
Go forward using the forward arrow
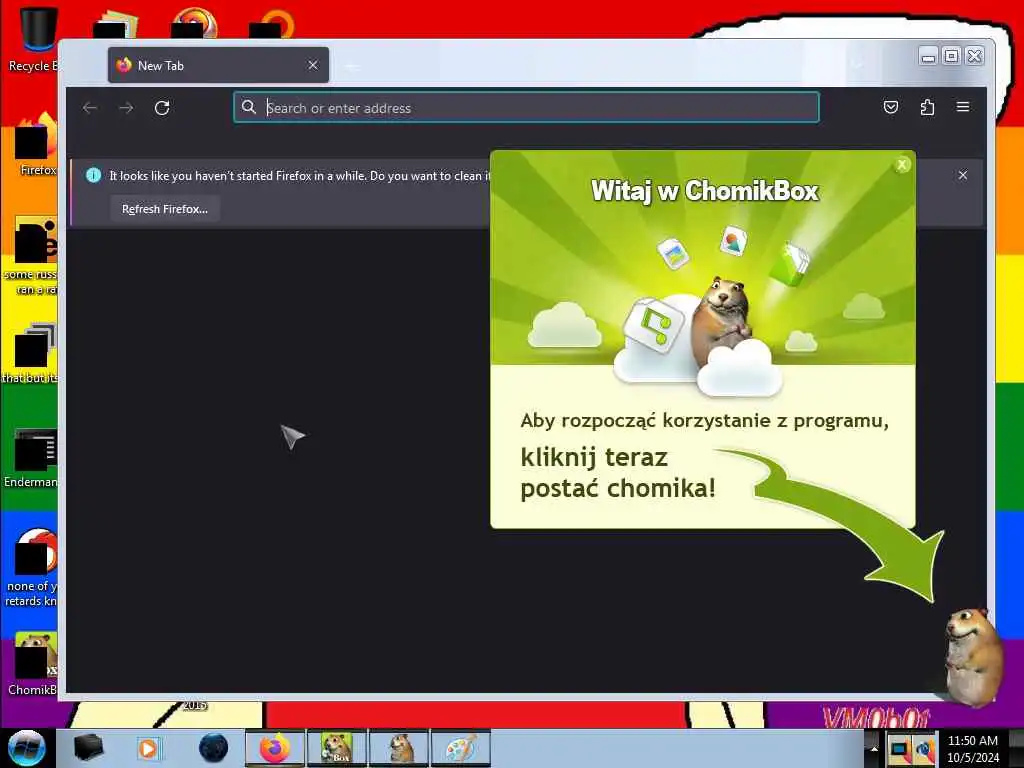(126, 108)
